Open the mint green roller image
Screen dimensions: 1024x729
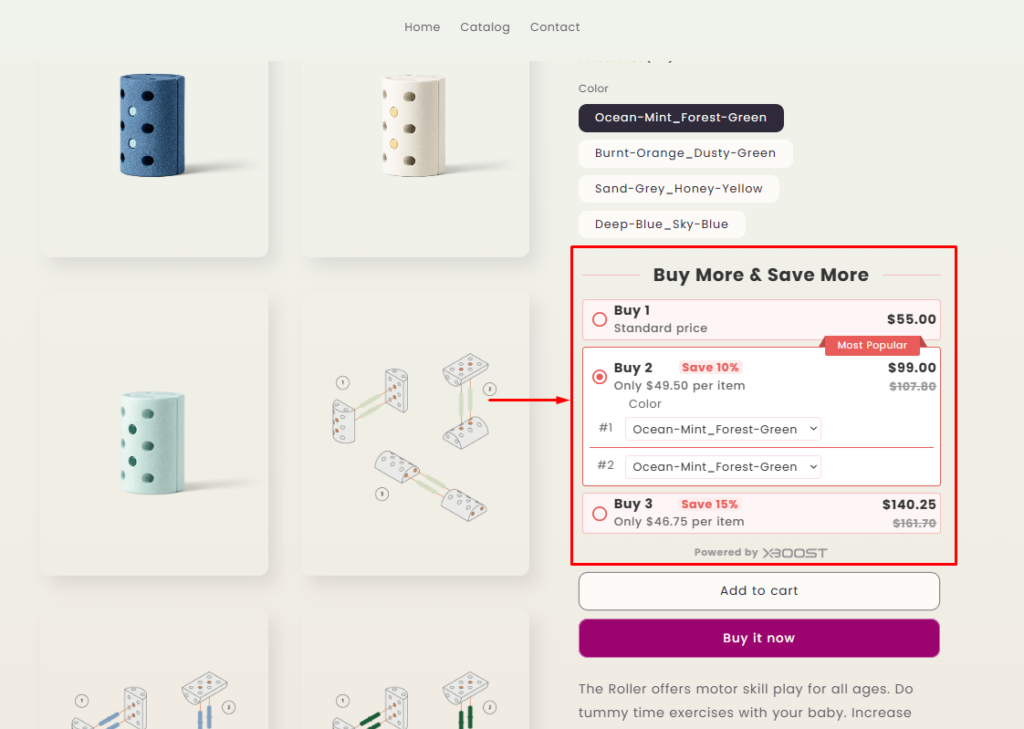click(154, 433)
